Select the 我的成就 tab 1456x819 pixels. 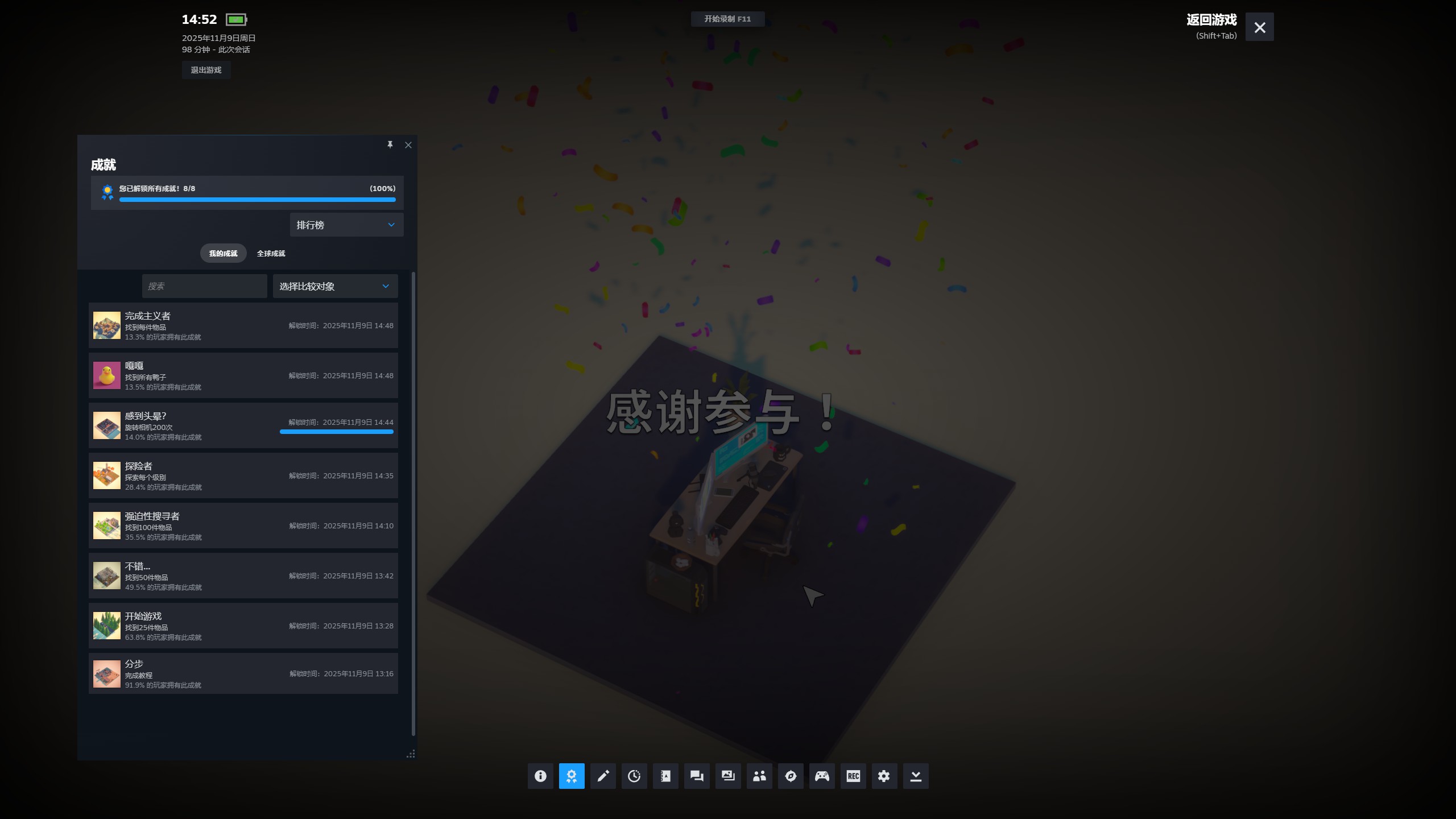[x=223, y=253]
